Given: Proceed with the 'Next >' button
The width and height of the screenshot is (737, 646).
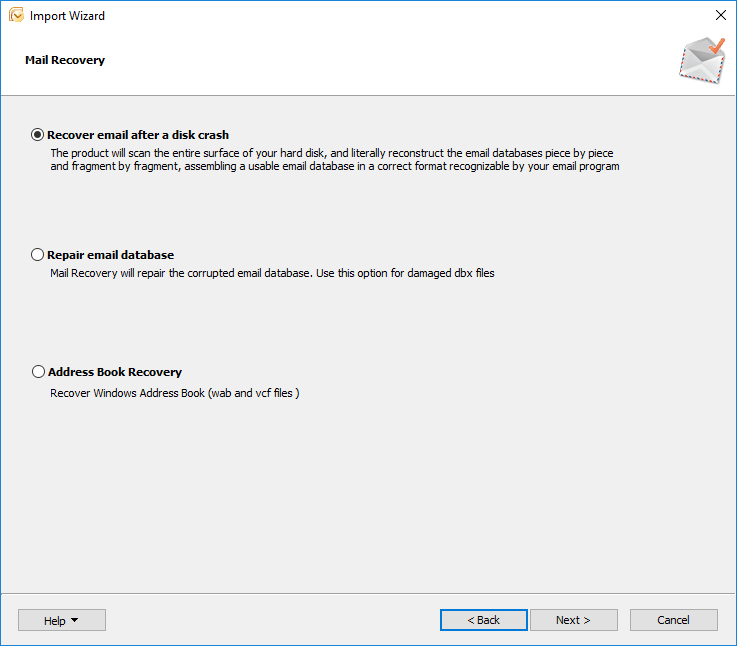Looking at the screenshot, I should coord(573,620).
